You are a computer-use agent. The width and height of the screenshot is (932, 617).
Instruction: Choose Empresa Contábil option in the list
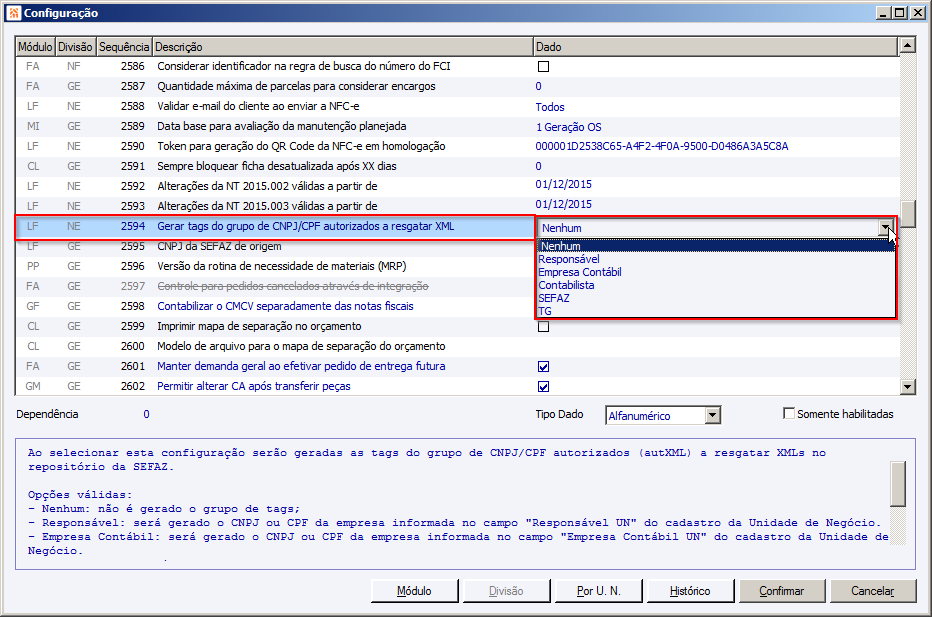click(x=716, y=272)
